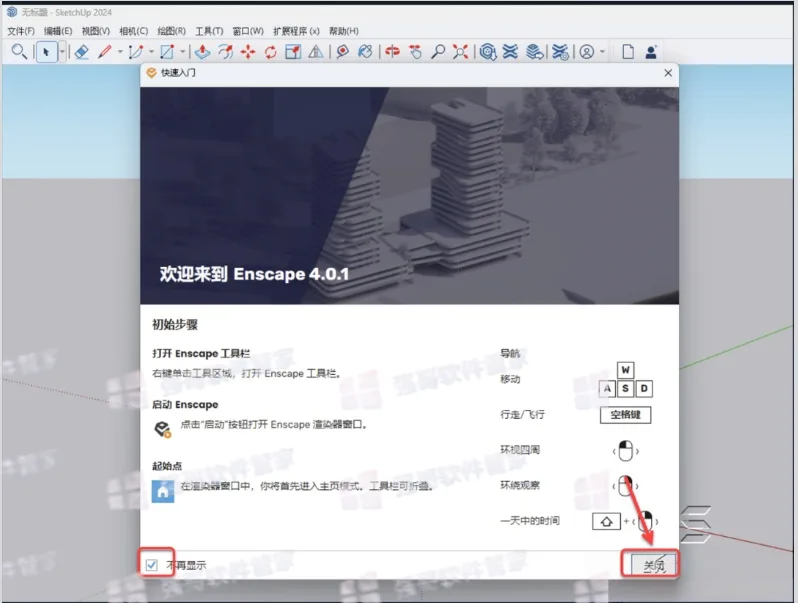Image resolution: width=798 pixels, height=603 pixels.
Task: Open the Extension Manager icon
Action: 560,52
